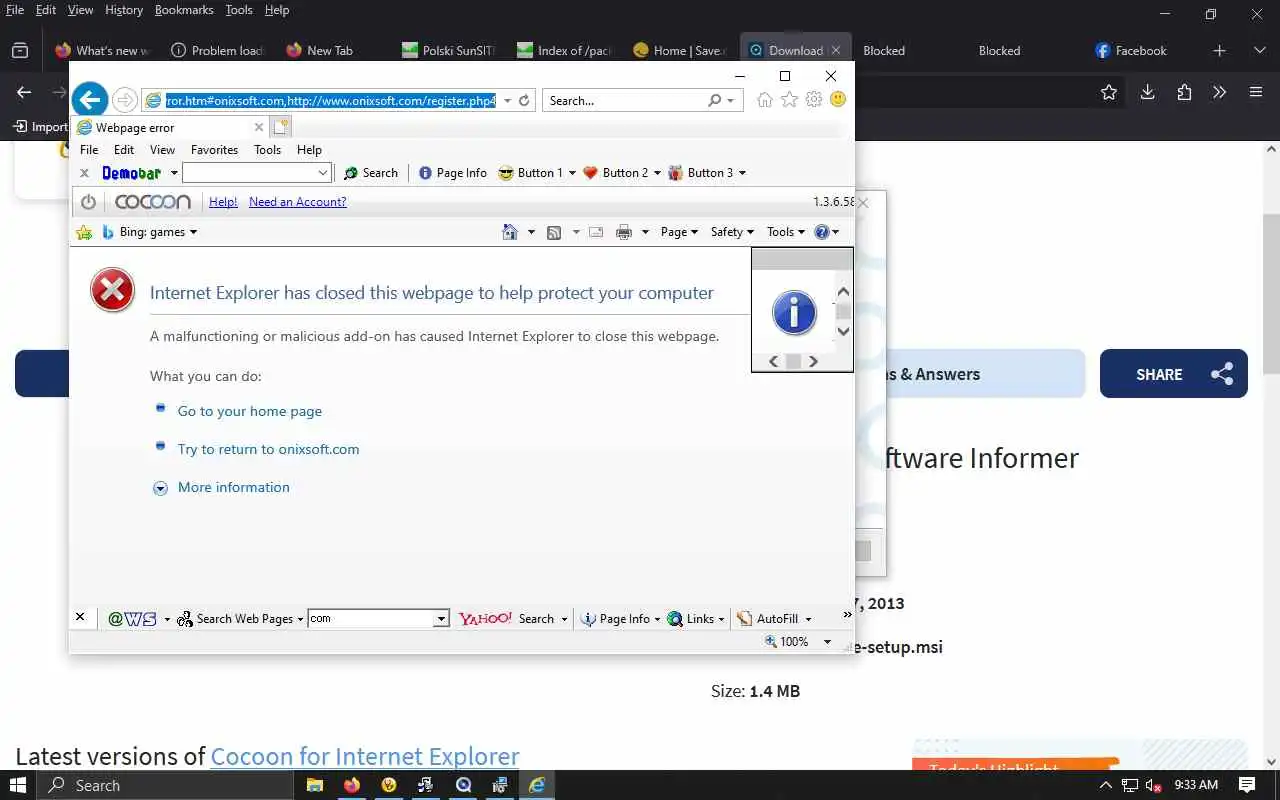Click the bottom toolbar com search field
Screen dimensions: 1280x800
(371, 619)
